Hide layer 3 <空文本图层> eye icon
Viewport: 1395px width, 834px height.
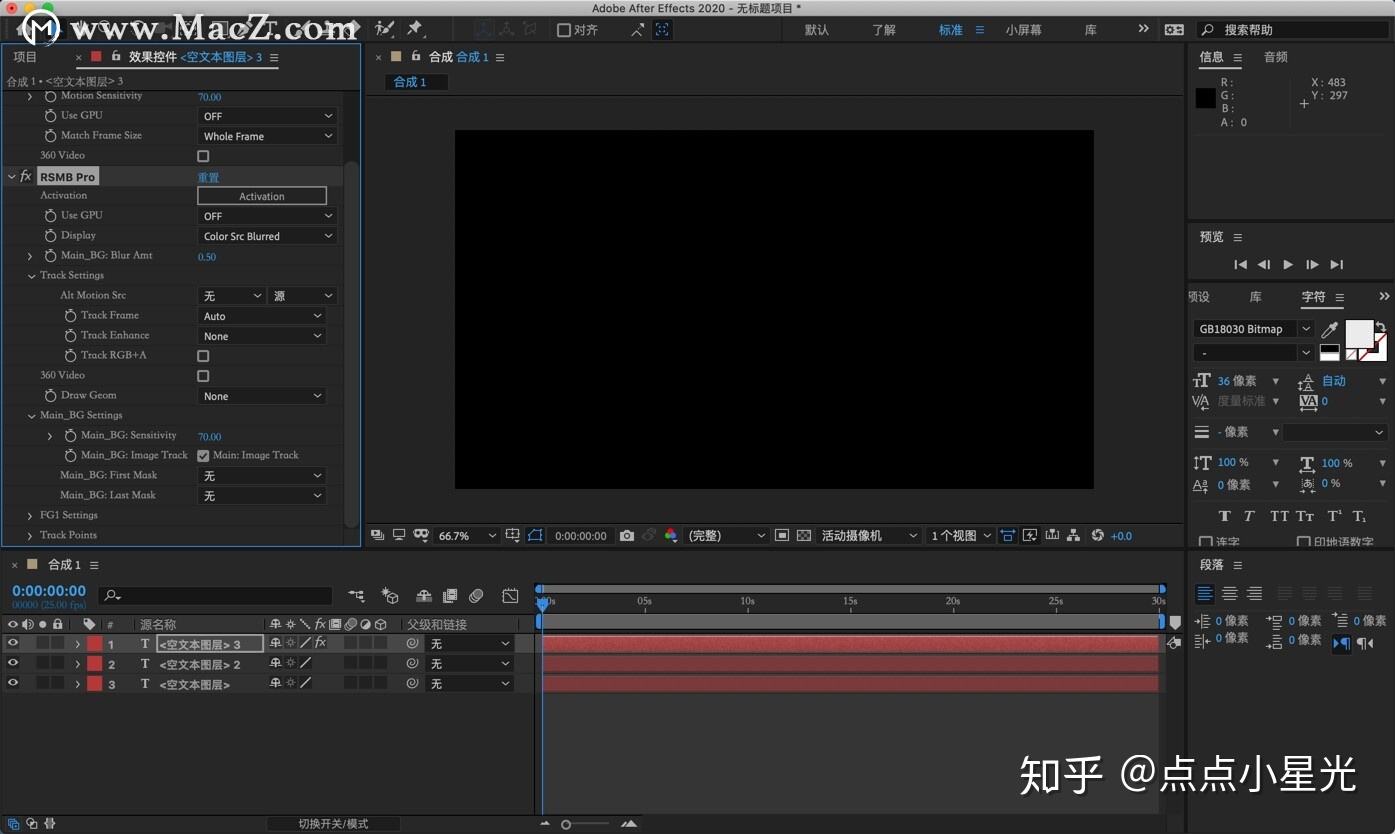tap(13, 684)
